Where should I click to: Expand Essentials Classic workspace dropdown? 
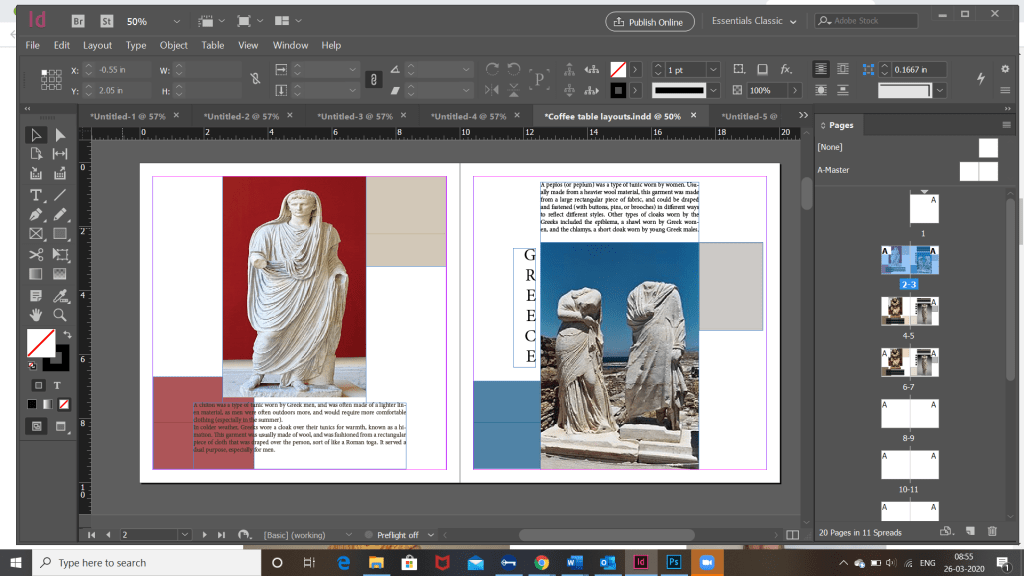[794, 21]
